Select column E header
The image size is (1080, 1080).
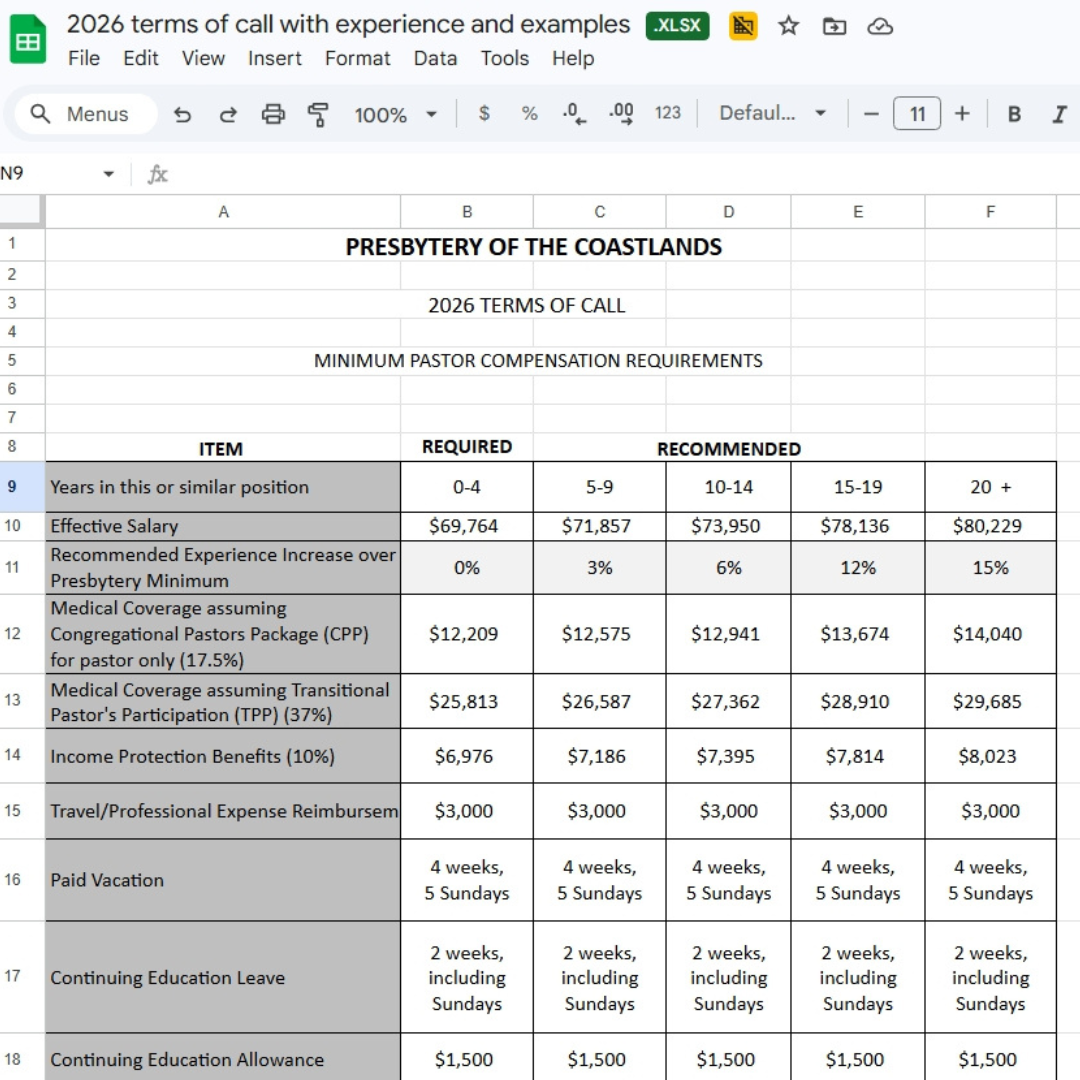click(858, 211)
